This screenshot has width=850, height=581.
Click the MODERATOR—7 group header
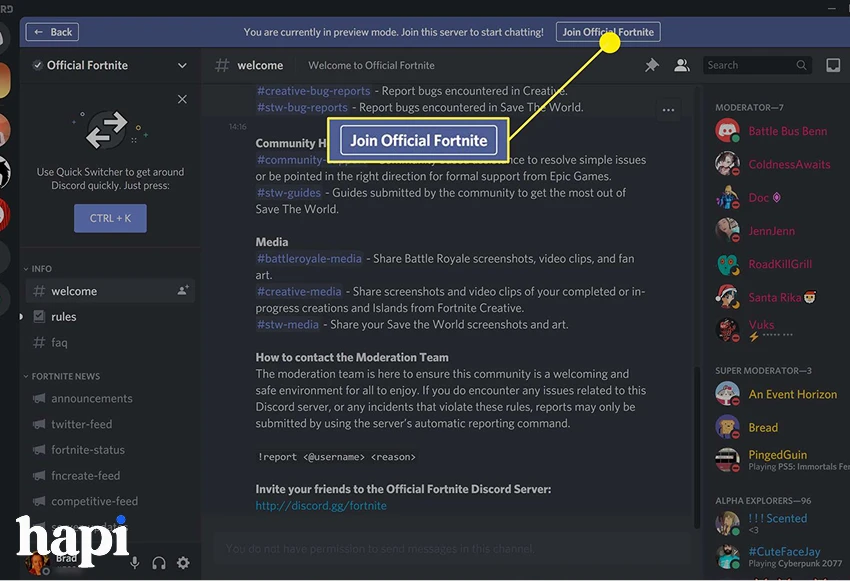tap(749, 107)
